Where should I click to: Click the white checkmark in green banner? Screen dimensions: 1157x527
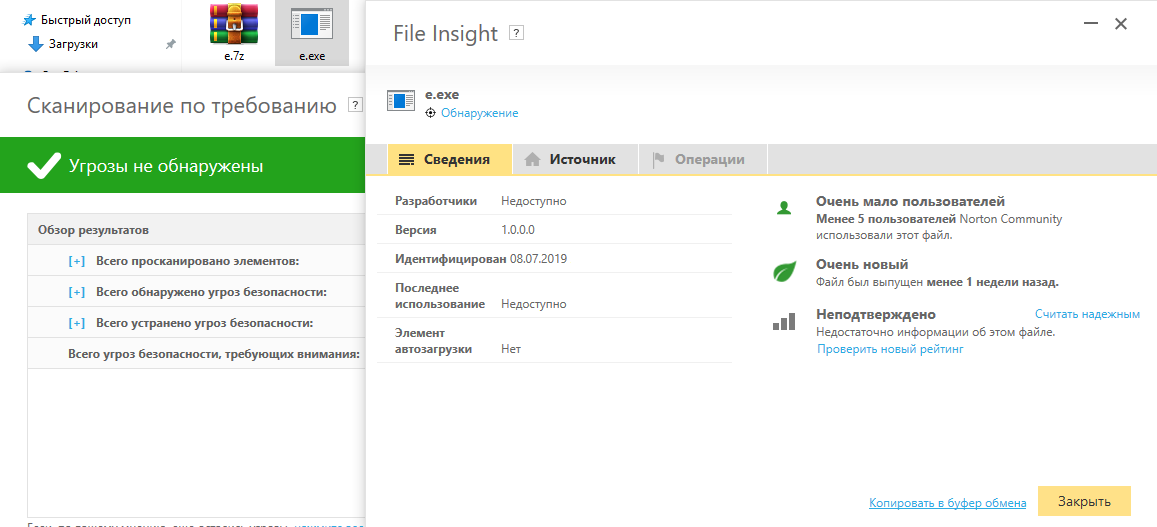click(x=44, y=166)
